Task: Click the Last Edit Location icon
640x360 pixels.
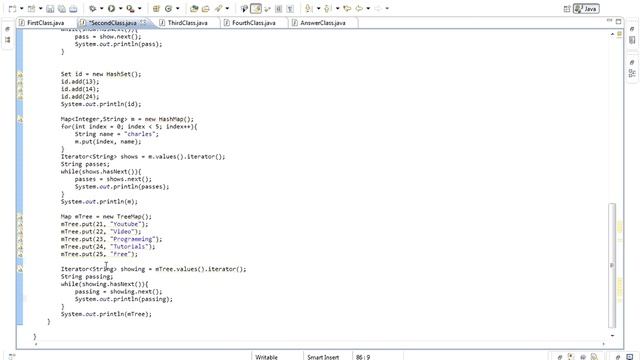Action: tap(347, 9)
